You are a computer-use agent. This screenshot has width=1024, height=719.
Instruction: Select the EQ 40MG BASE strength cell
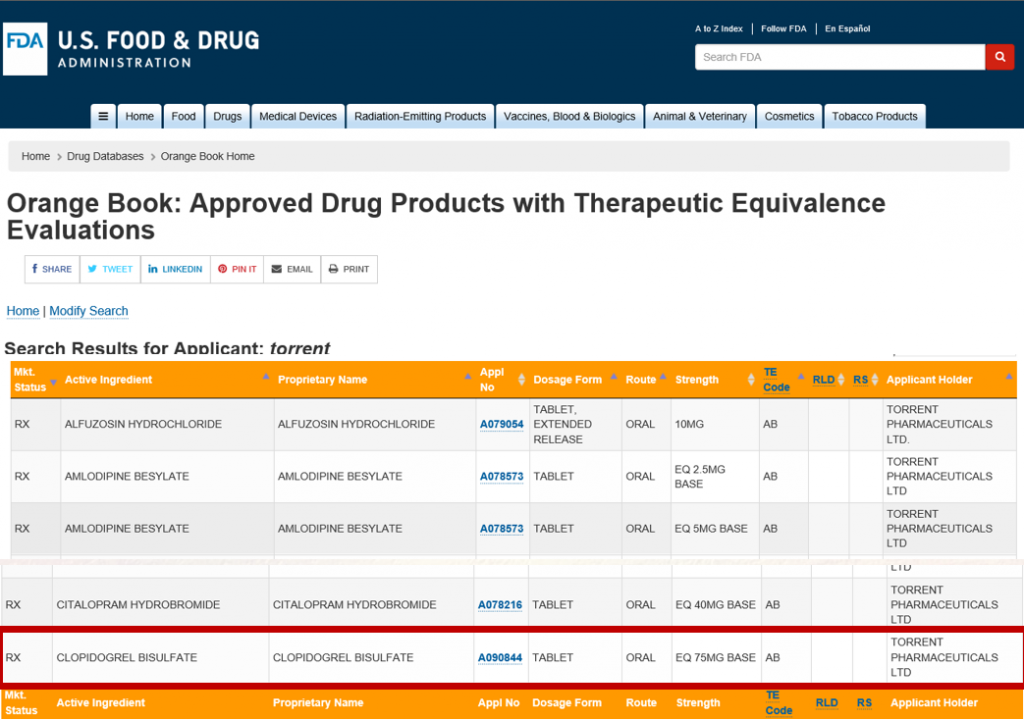click(715, 605)
